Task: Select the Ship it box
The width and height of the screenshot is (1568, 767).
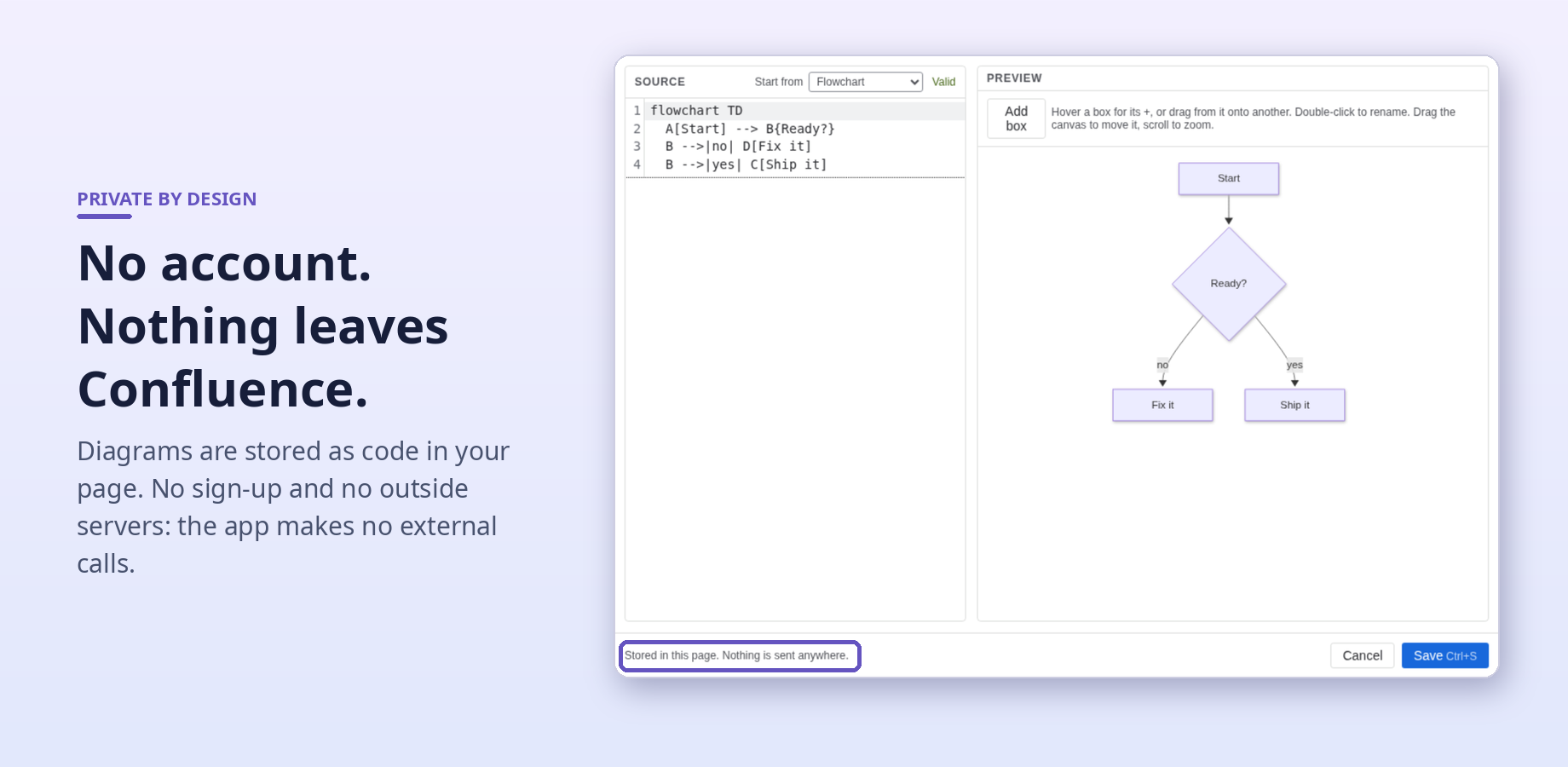Action: pos(1294,405)
